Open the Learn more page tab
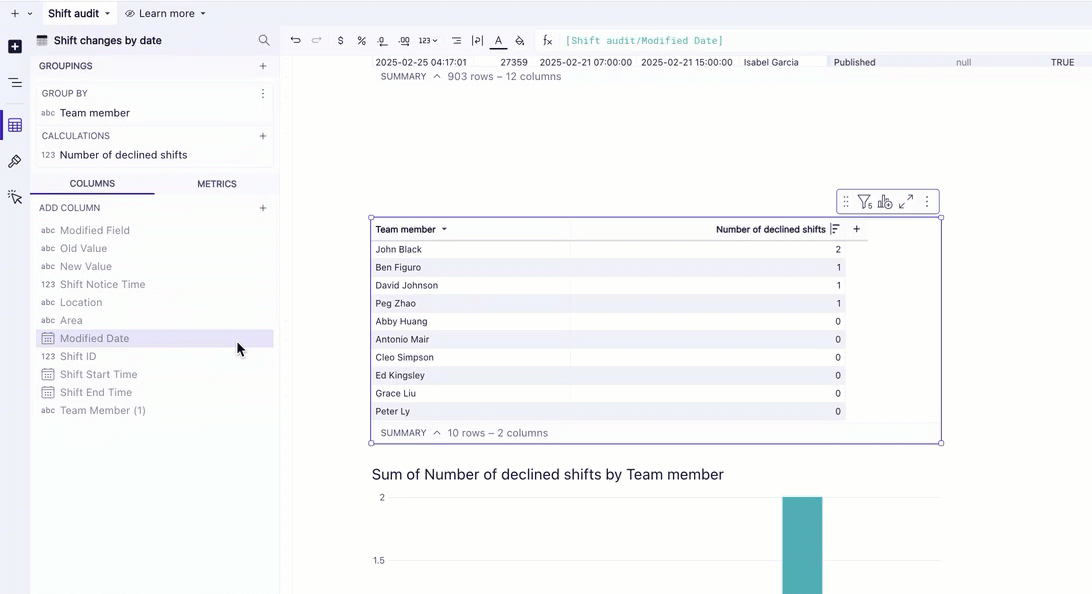The image size is (1092, 594). click(166, 13)
